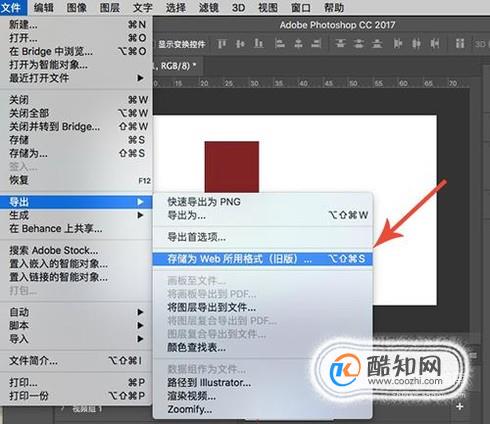Expand the 脚本 submenu
490x424 pixels.
(x=76, y=326)
